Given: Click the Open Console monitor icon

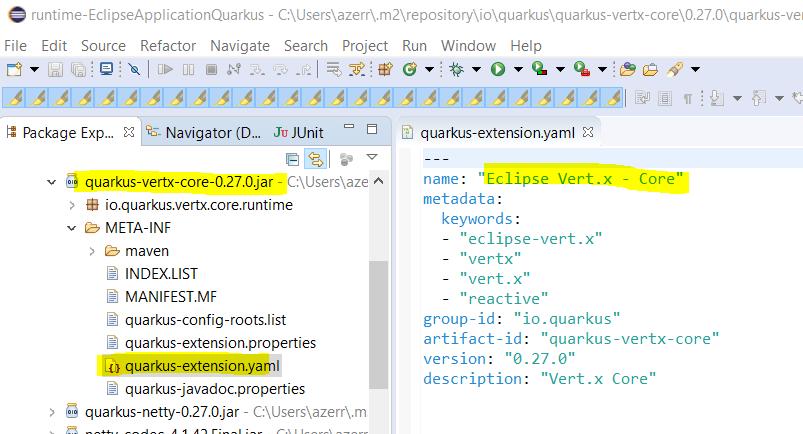Looking at the screenshot, I should (x=107, y=69).
